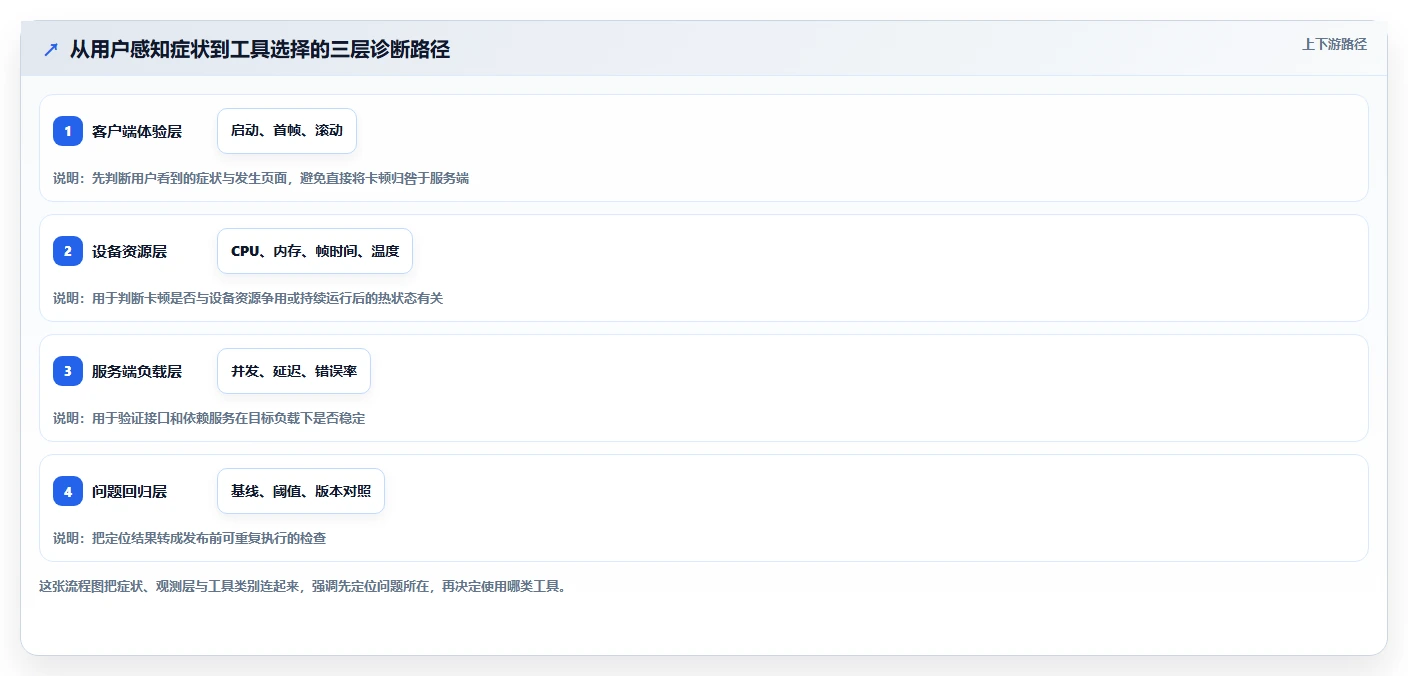Click the footer caption starting 这张流程图
Screen dimensions: 1408x676
point(304,586)
